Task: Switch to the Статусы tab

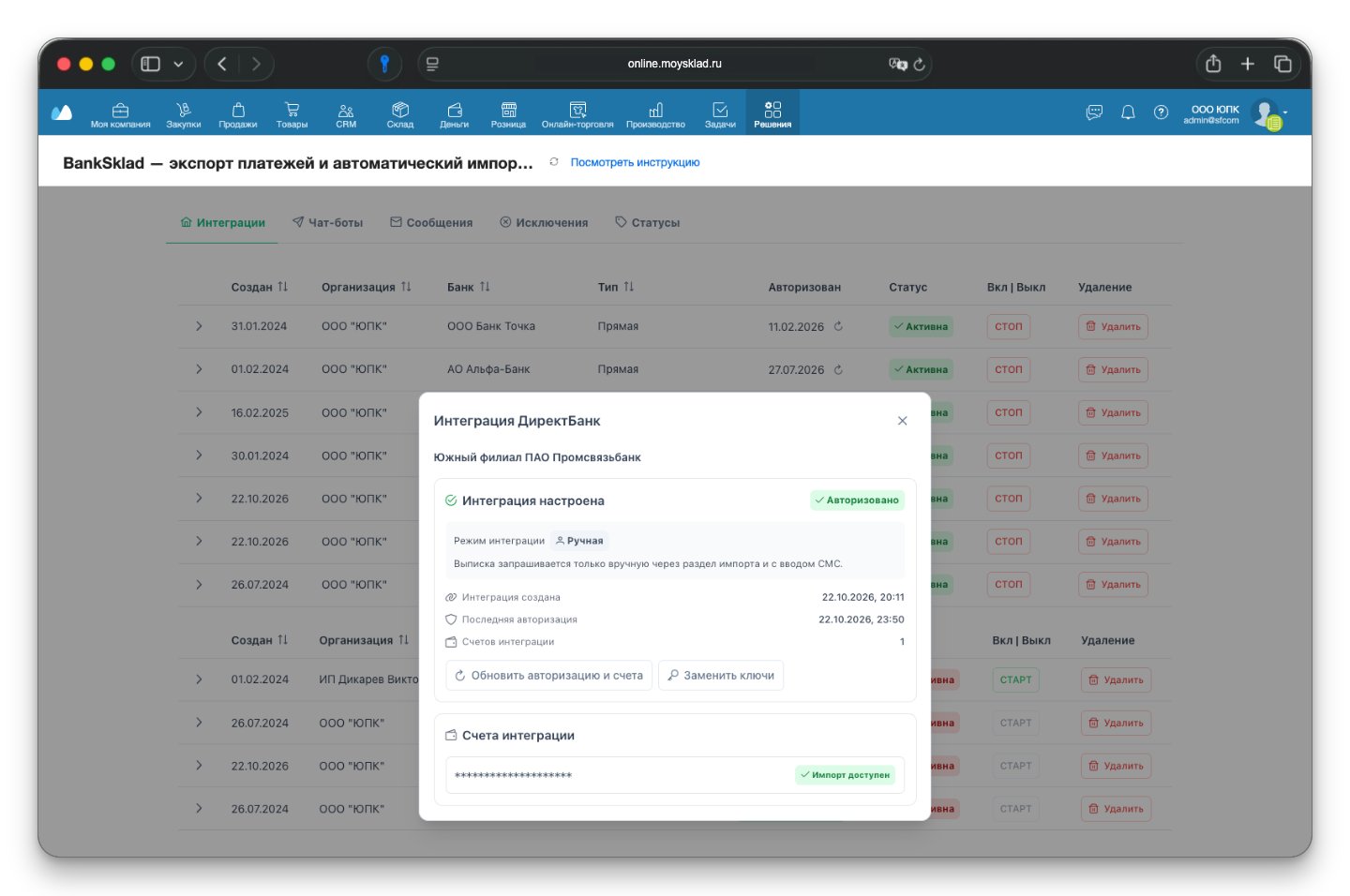Action: [x=647, y=223]
